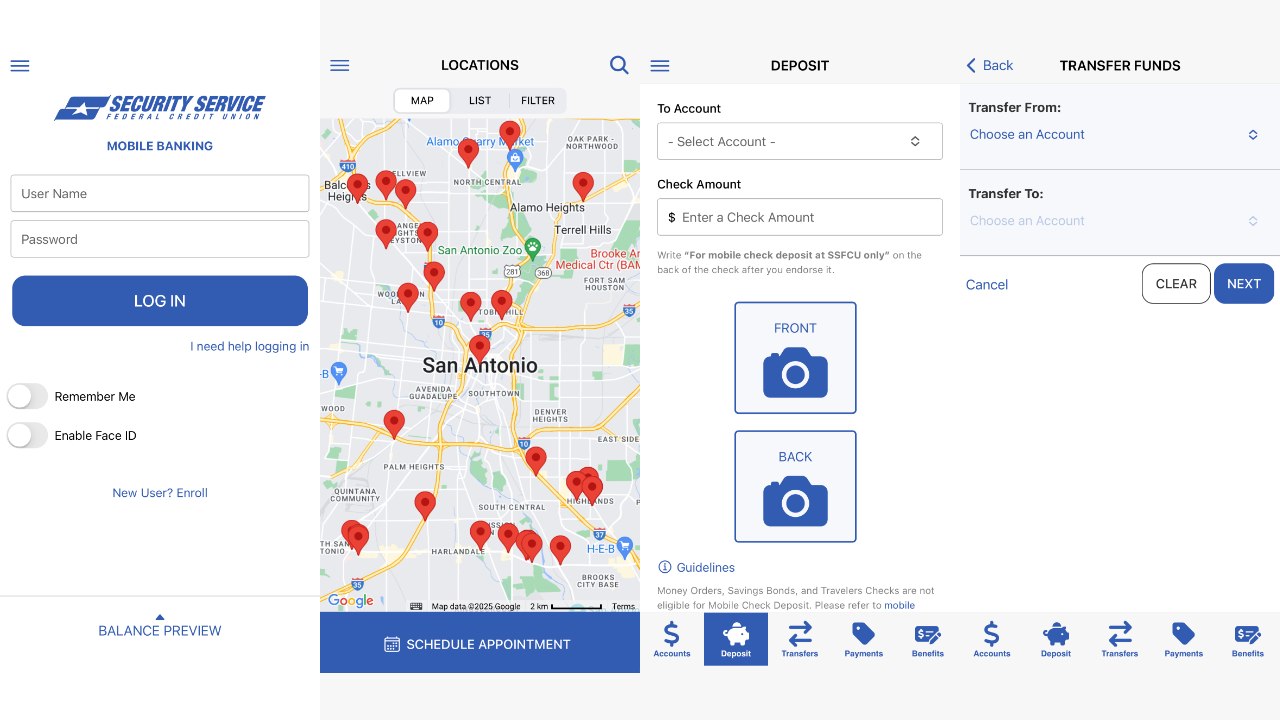Open Transfers icon on Deposit screen
The image size is (1280, 720).
[x=800, y=639]
